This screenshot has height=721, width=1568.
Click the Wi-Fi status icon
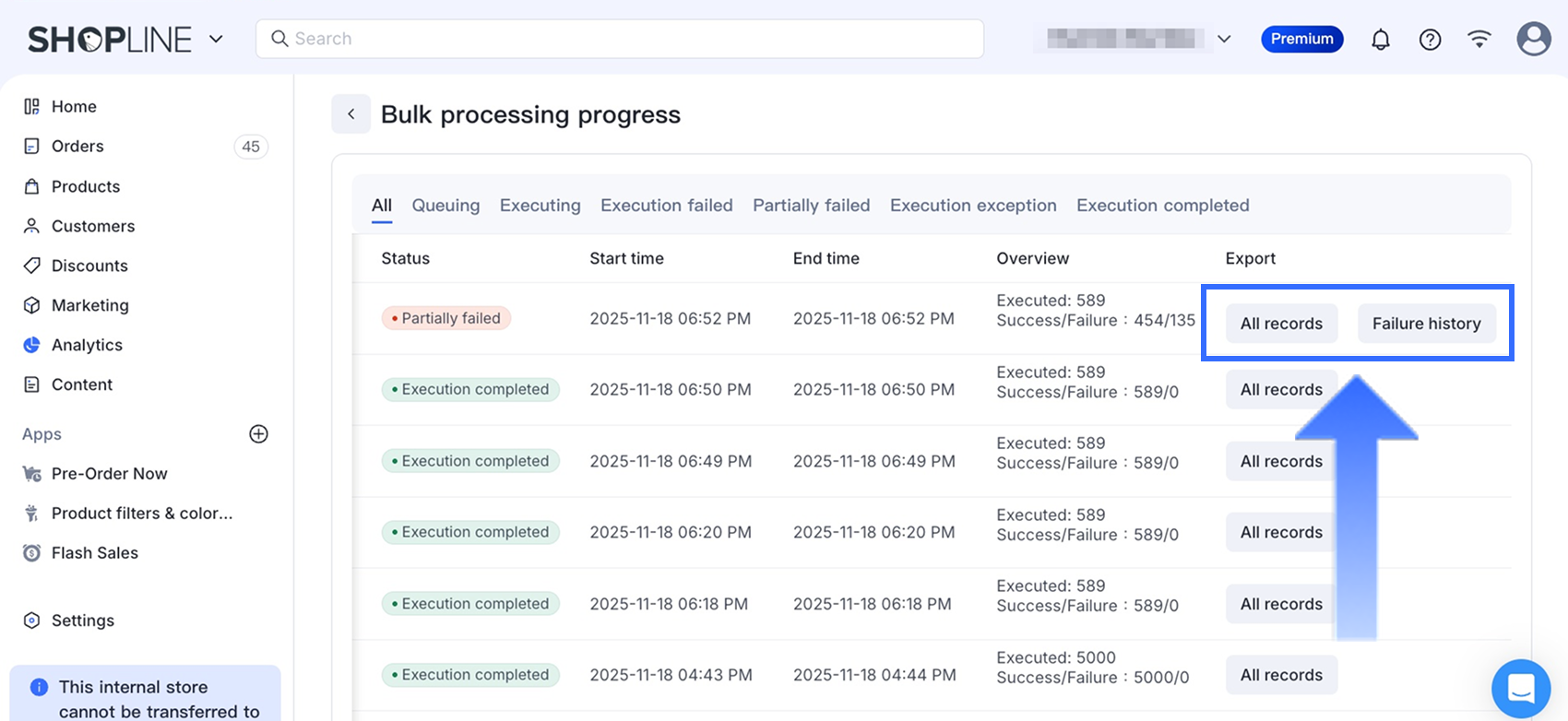1479,39
